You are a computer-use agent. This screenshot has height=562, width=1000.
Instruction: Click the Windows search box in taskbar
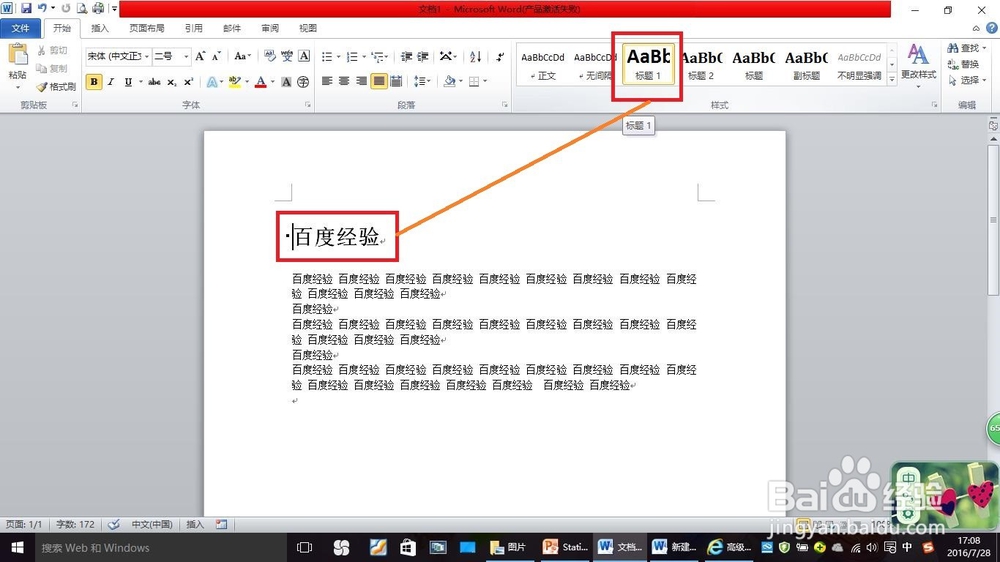[159, 547]
